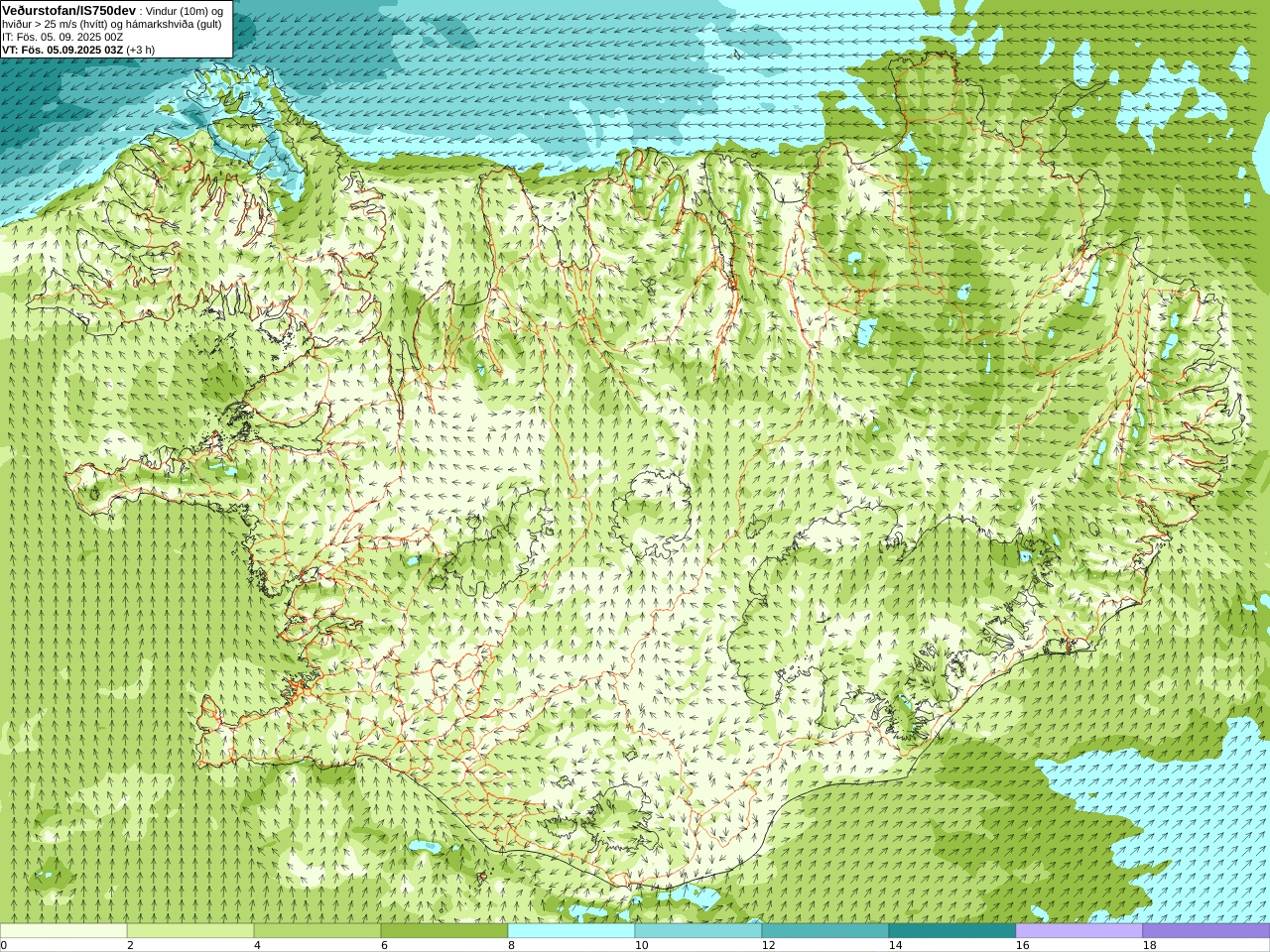Click the 4–6 m/s green legend swatch
Screen dimensions: 1270x952
[317, 931]
